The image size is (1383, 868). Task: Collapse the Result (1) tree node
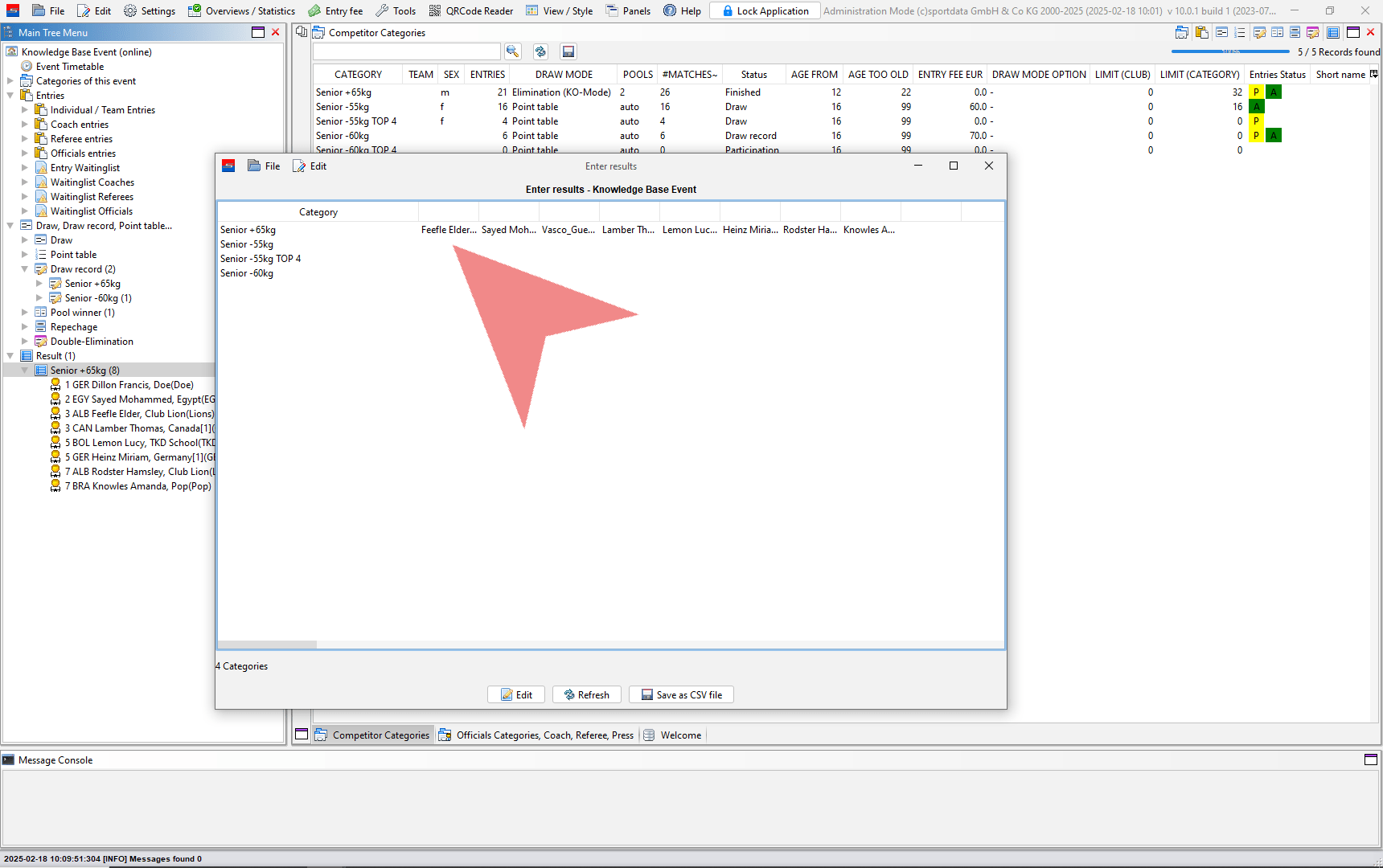click(x=10, y=356)
